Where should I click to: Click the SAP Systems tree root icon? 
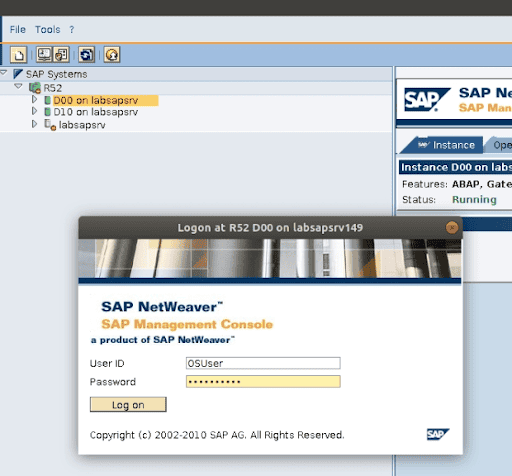[18, 74]
